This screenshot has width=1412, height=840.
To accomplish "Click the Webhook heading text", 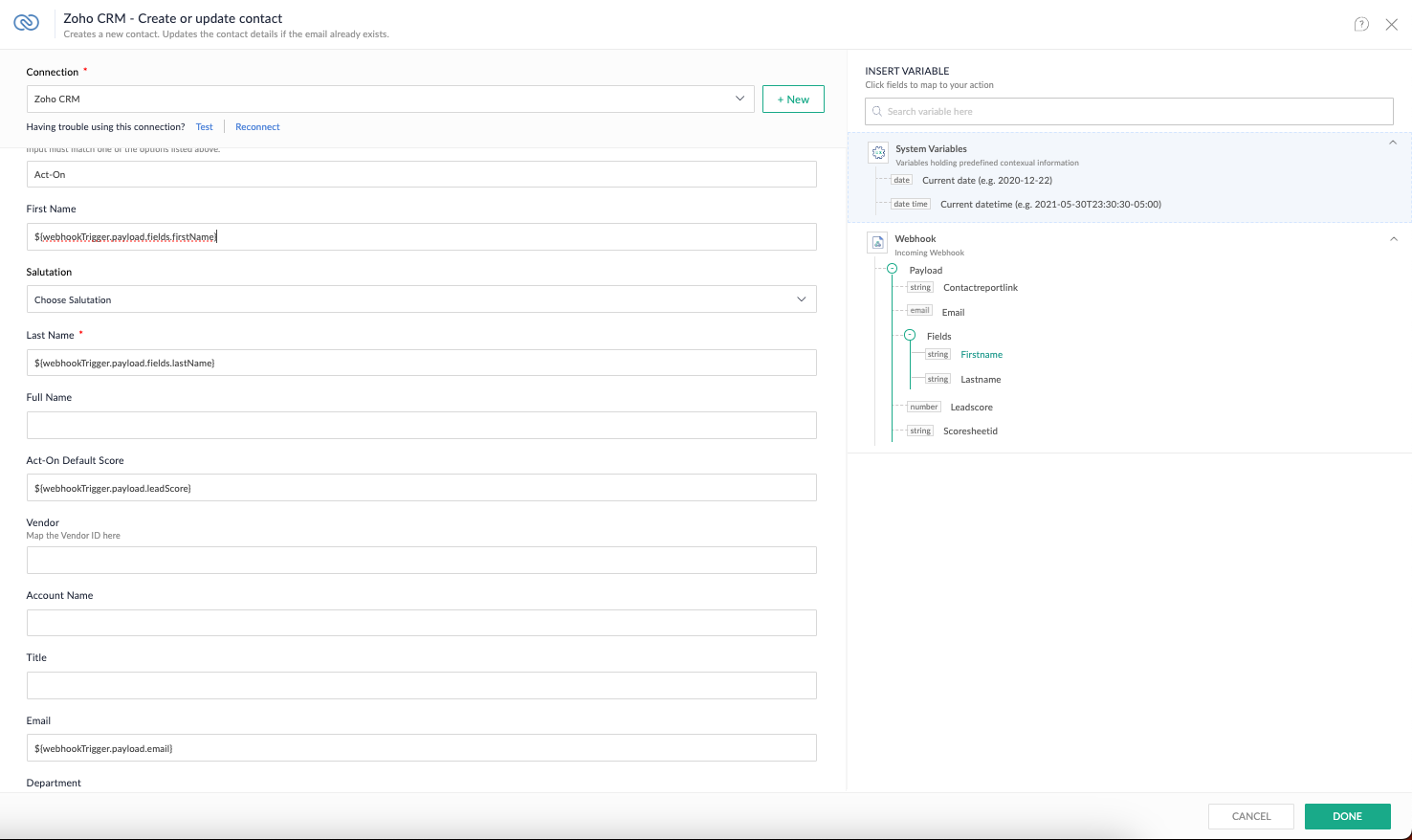I will [x=915, y=238].
